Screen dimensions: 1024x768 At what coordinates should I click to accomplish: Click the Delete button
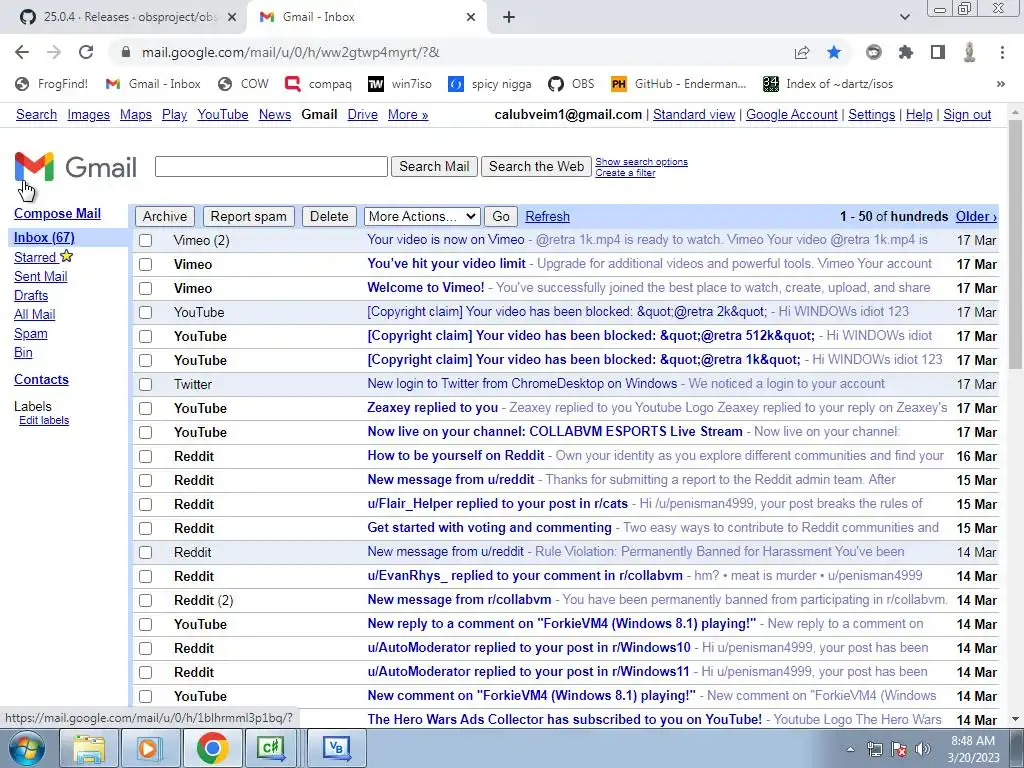pos(329,216)
